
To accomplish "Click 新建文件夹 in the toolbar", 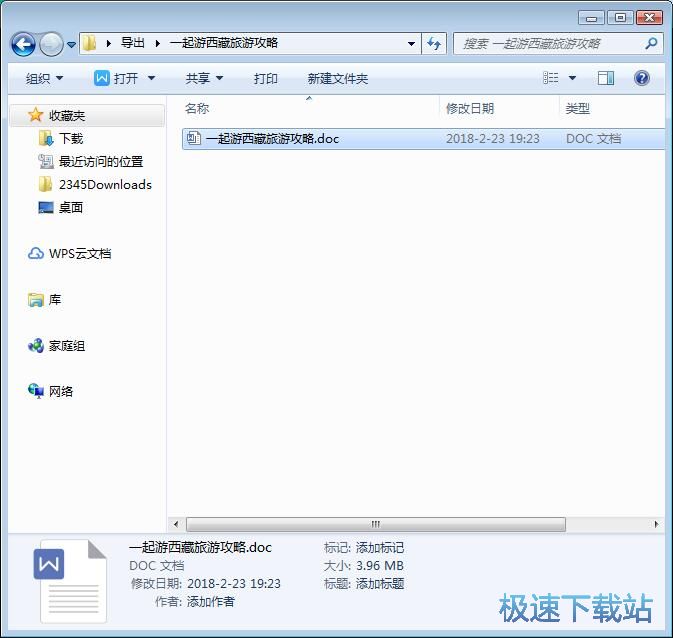I will pos(337,79).
